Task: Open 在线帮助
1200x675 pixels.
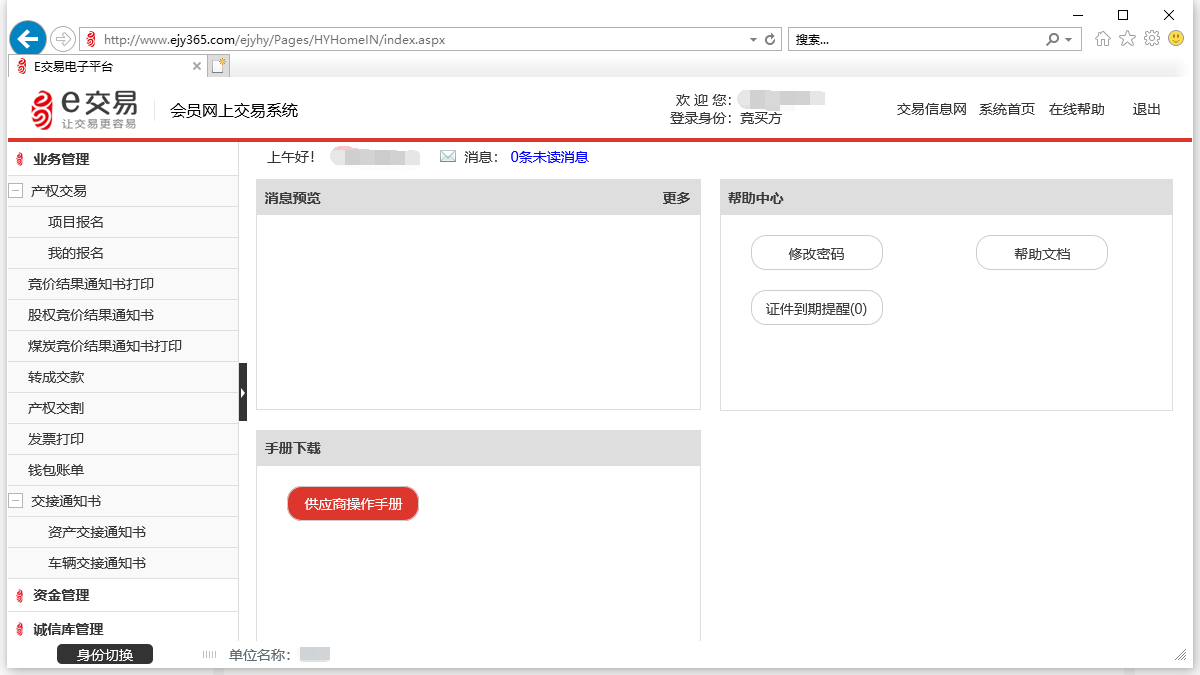Action: click(1077, 110)
